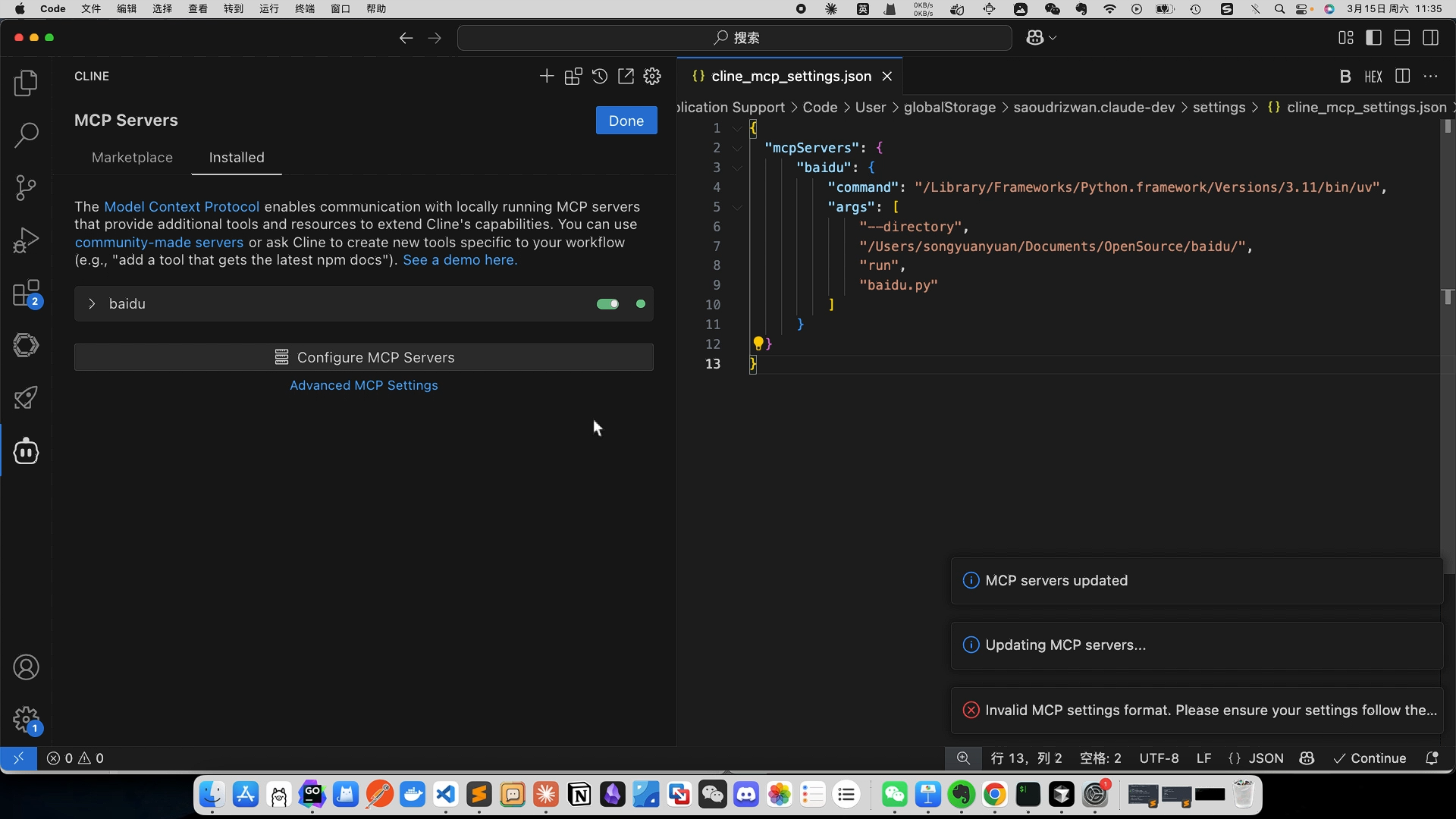Open the Source Control view
Viewport: 1456px width, 819px height.
click(x=26, y=187)
